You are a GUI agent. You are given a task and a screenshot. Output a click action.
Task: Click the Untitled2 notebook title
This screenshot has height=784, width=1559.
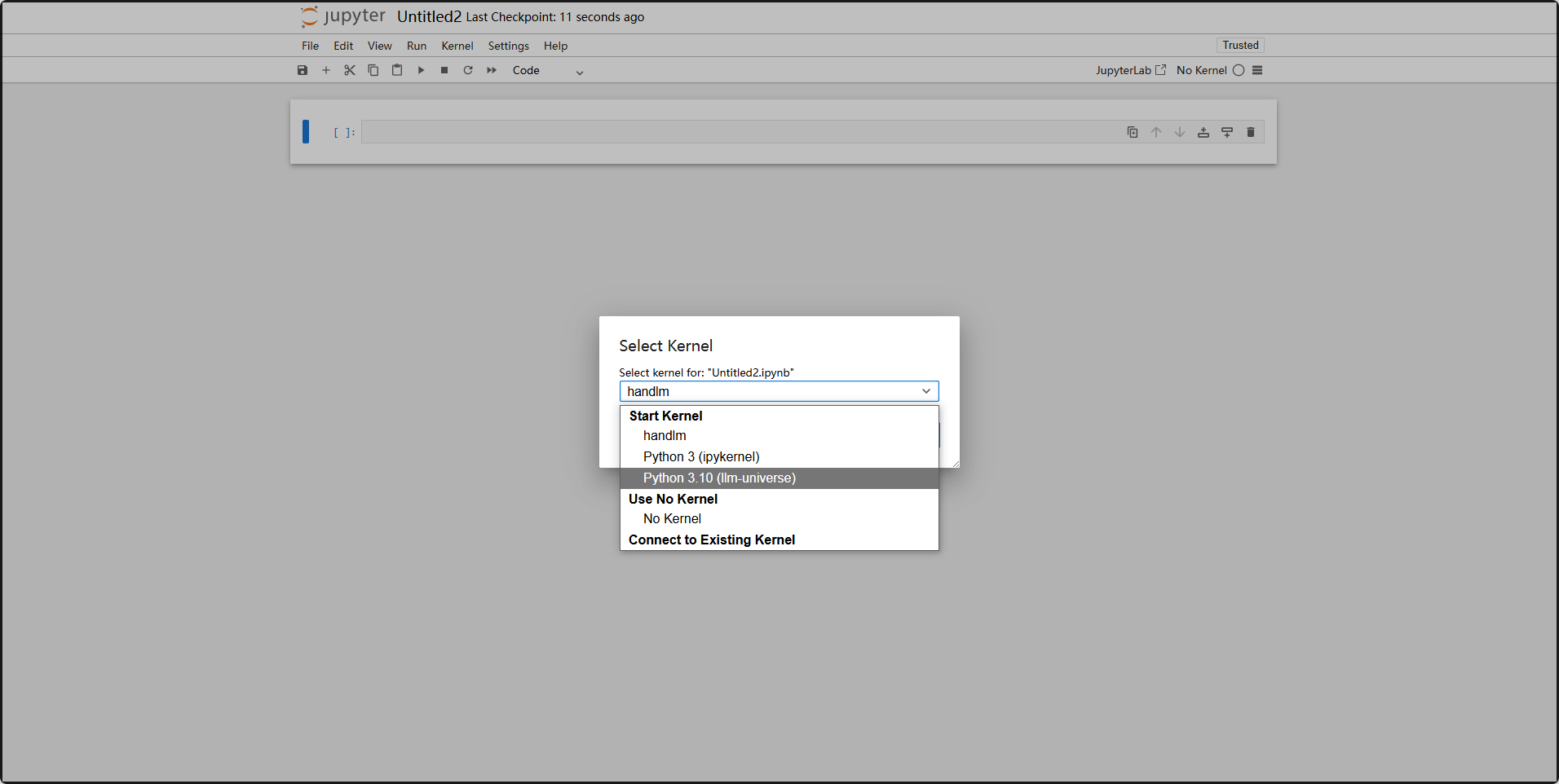click(429, 16)
